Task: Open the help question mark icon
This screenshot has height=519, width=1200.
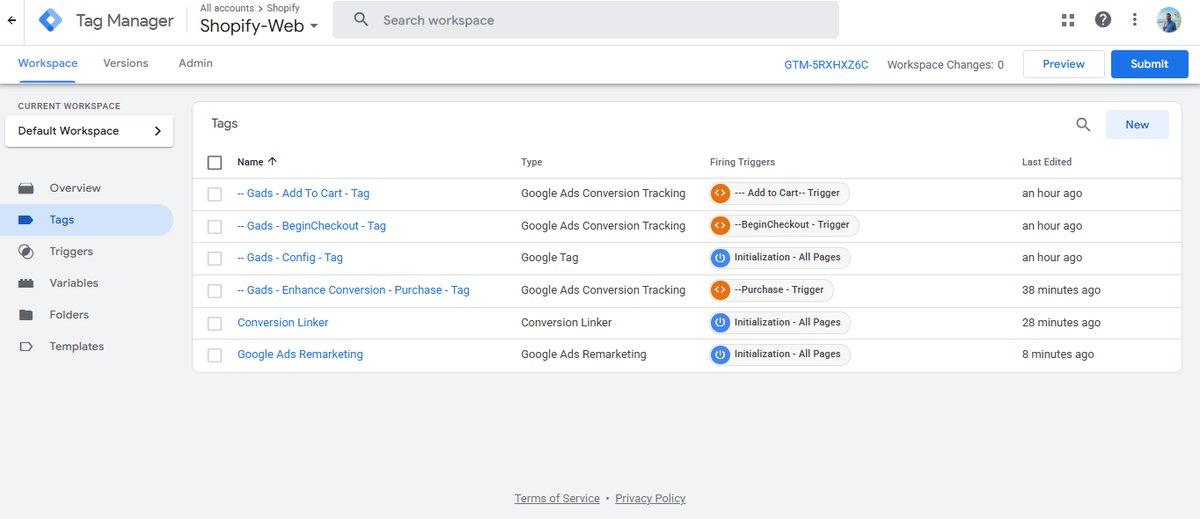Action: pyautogui.click(x=1102, y=20)
